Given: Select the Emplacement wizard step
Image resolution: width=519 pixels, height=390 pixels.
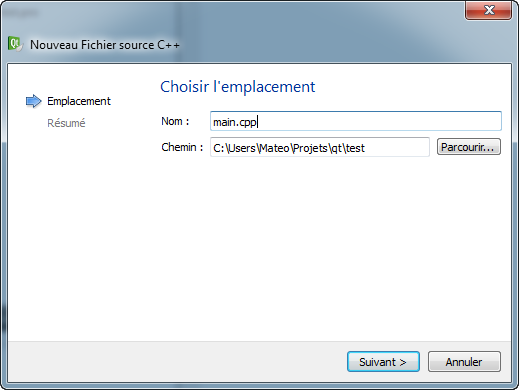Looking at the screenshot, I should click(x=79, y=101).
